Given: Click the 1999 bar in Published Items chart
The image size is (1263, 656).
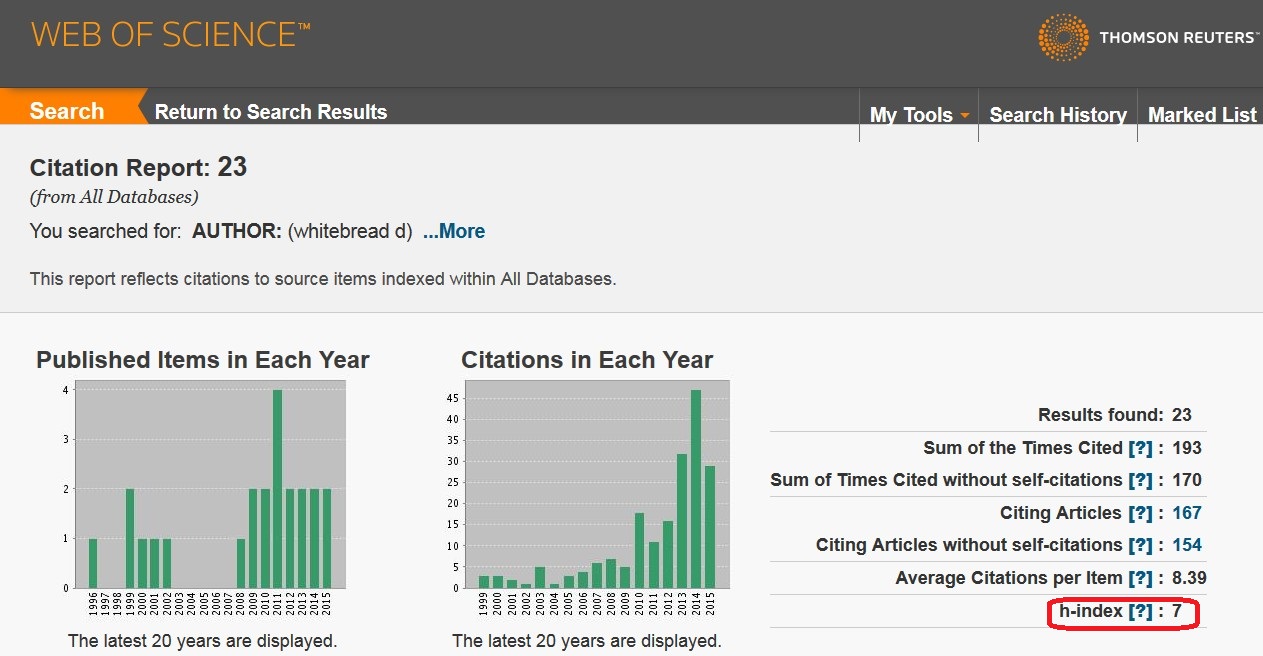Looking at the screenshot, I should (131, 539).
